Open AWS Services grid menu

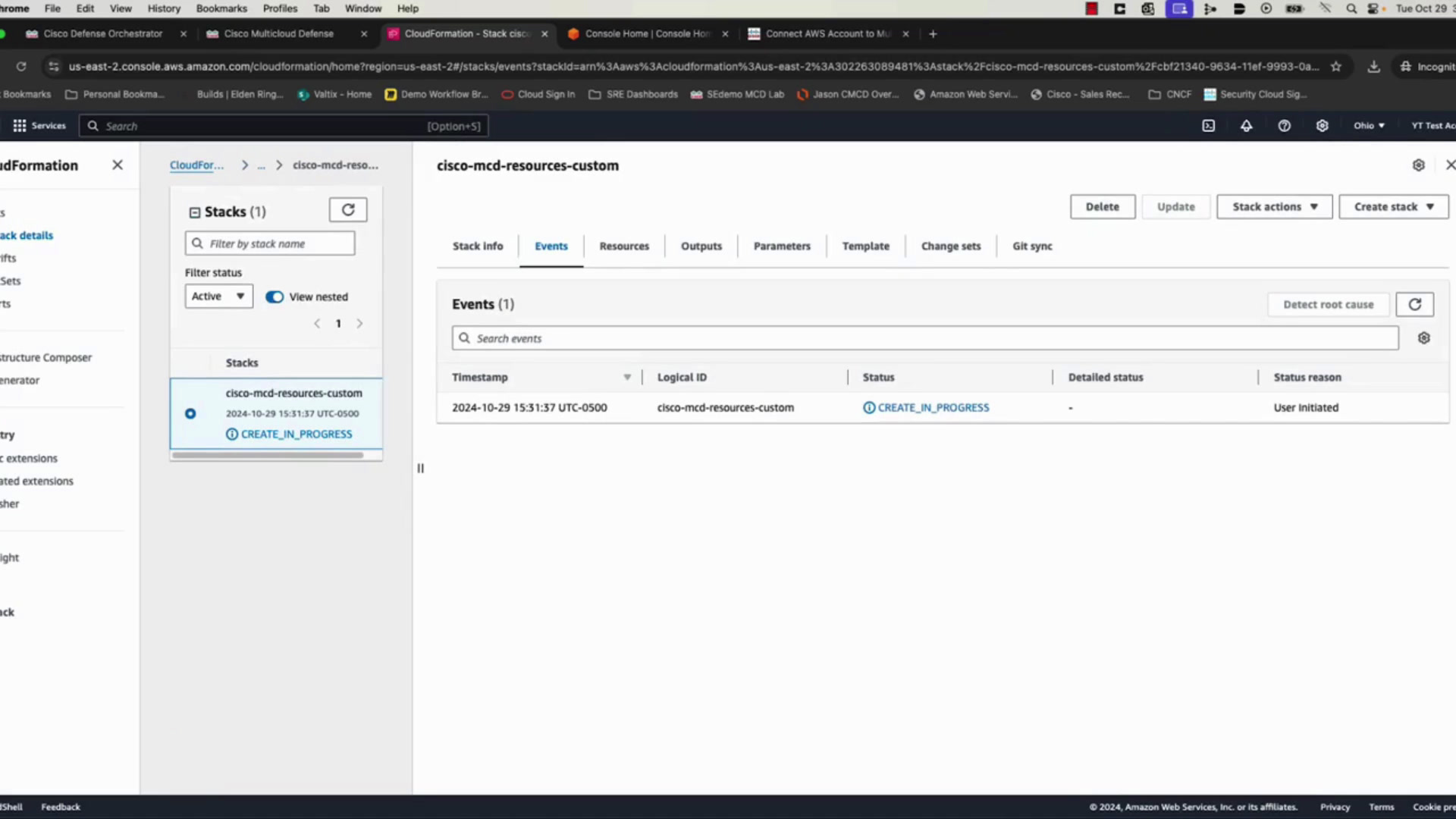20,126
